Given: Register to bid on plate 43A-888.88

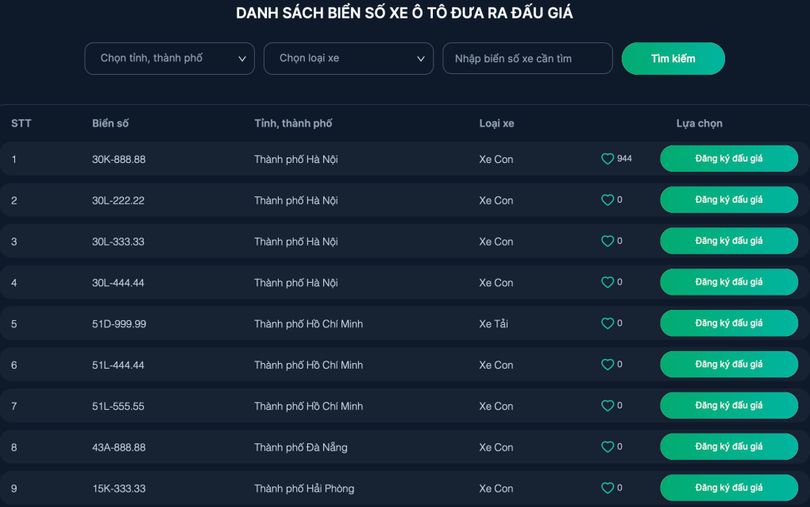Looking at the screenshot, I should coord(728,447).
